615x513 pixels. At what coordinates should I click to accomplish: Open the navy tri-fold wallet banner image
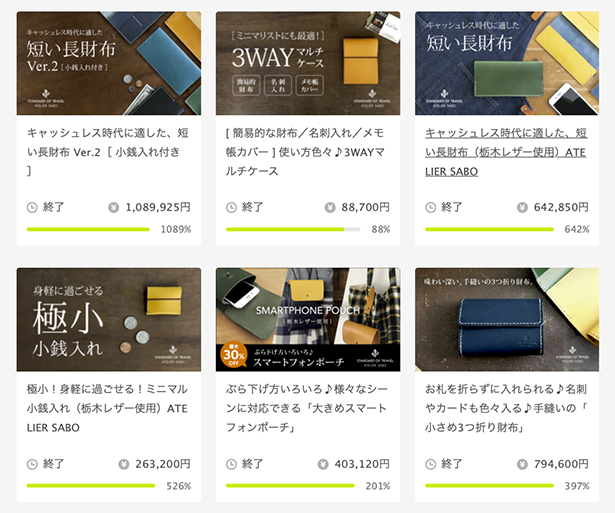[x=507, y=320]
